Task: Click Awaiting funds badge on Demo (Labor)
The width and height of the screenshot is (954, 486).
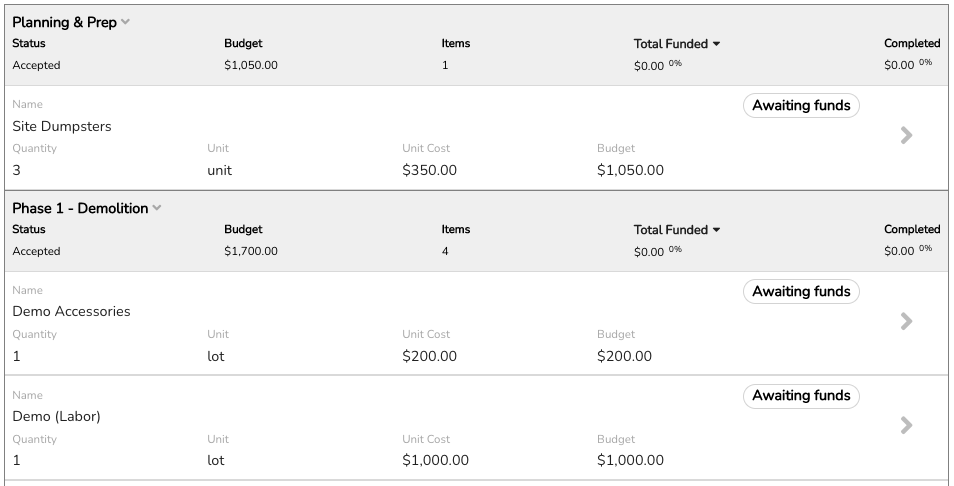Action: [x=801, y=396]
